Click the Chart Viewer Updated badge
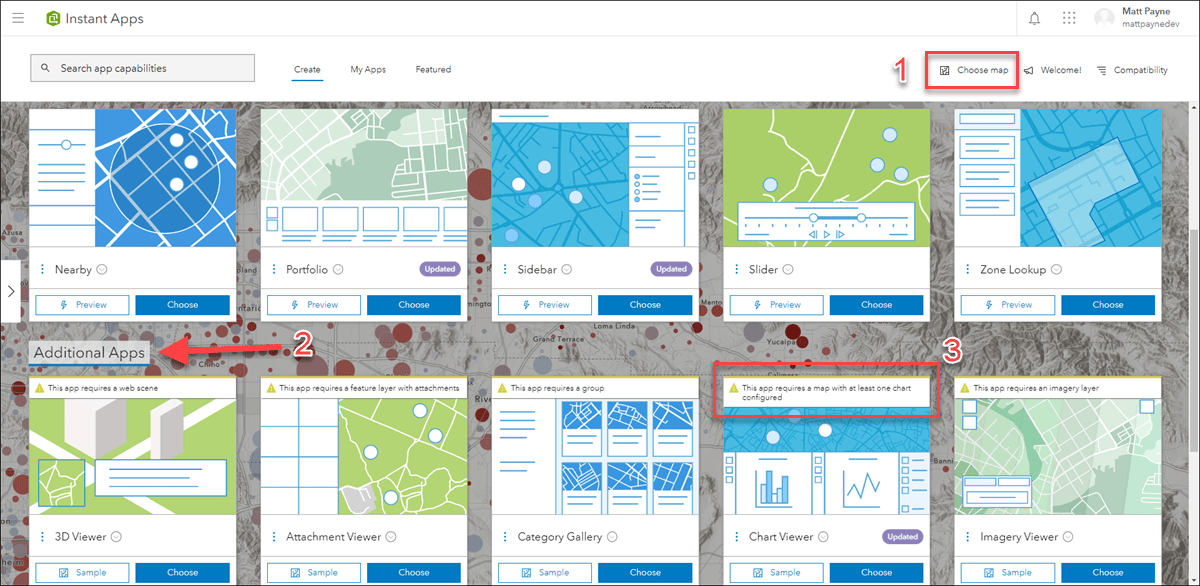Viewport: 1200px width, 586px height. 902,537
